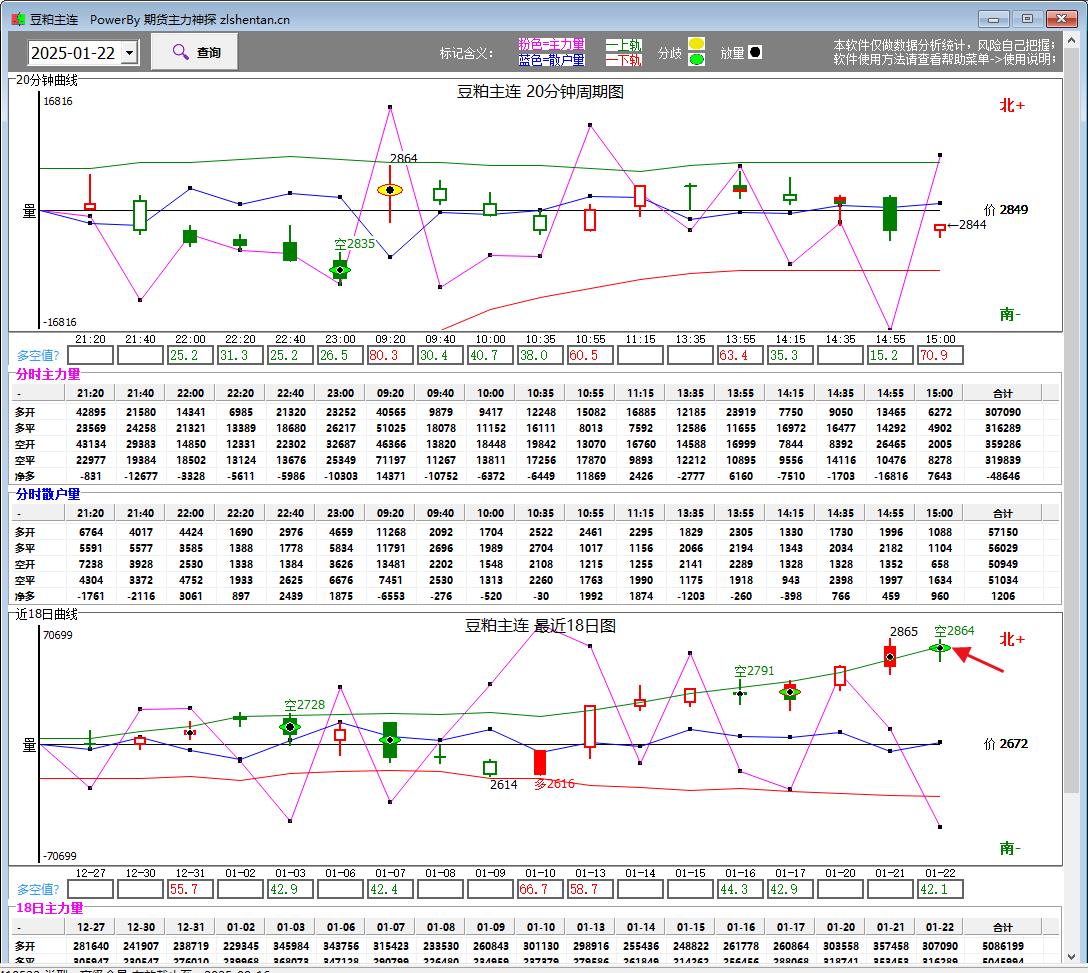Click the 66.7 box under 01-10

tap(540, 889)
